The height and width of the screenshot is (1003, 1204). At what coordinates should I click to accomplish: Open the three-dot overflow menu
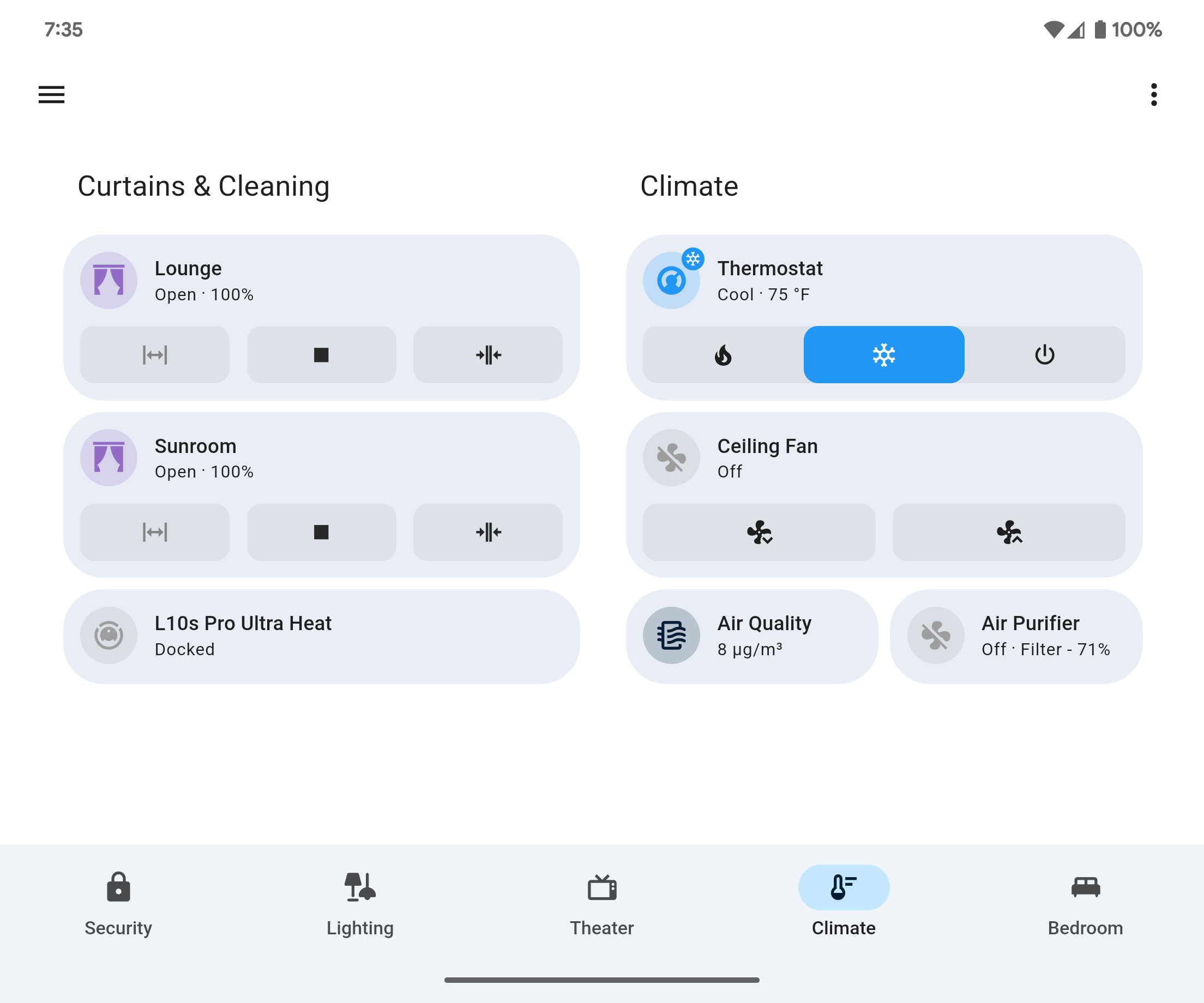1153,94
